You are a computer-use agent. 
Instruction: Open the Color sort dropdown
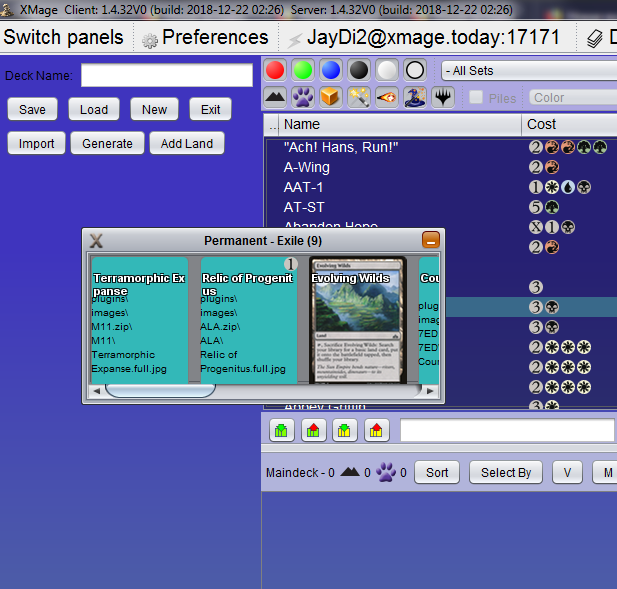point(573,97)
